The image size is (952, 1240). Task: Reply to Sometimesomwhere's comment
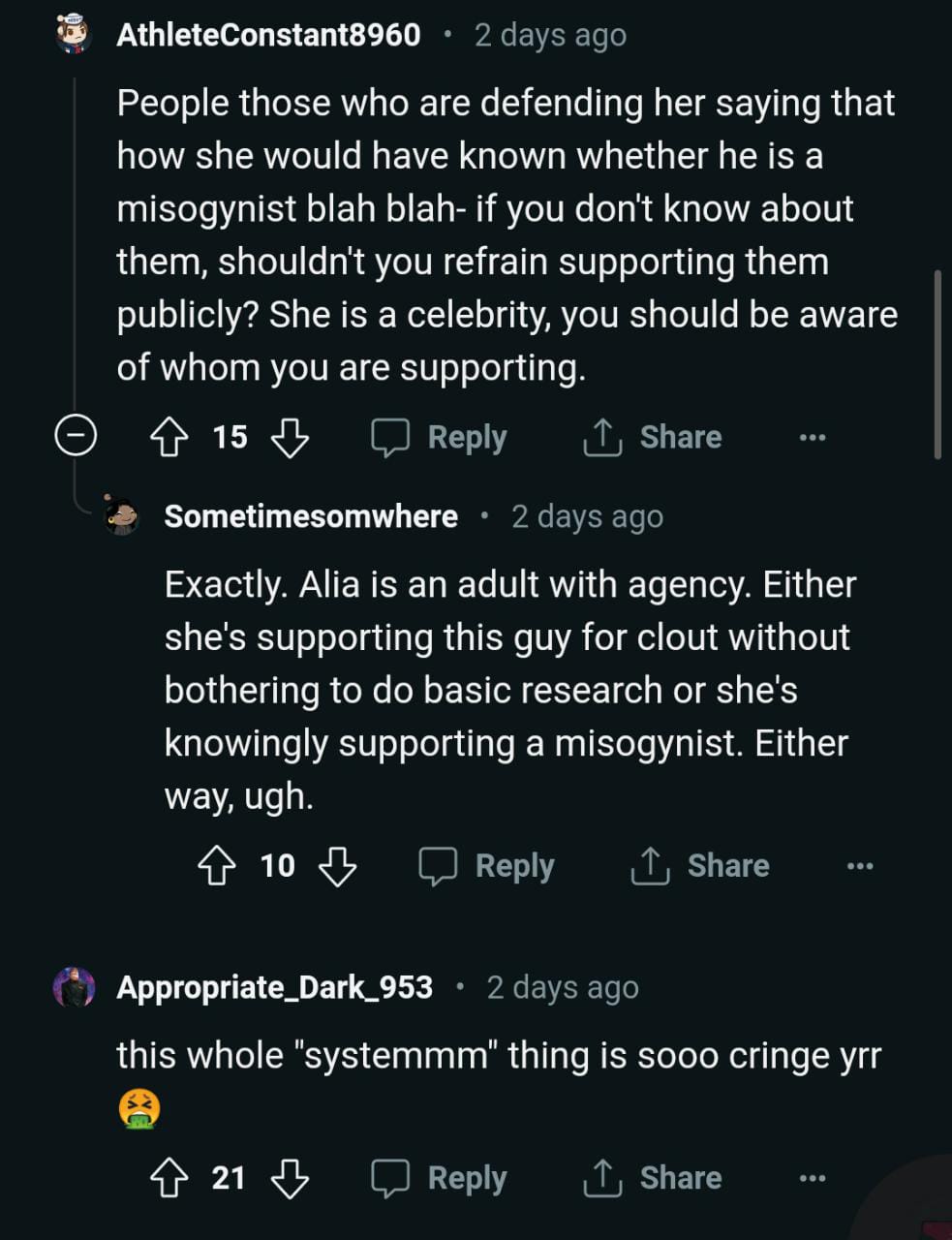click(487, 866)
